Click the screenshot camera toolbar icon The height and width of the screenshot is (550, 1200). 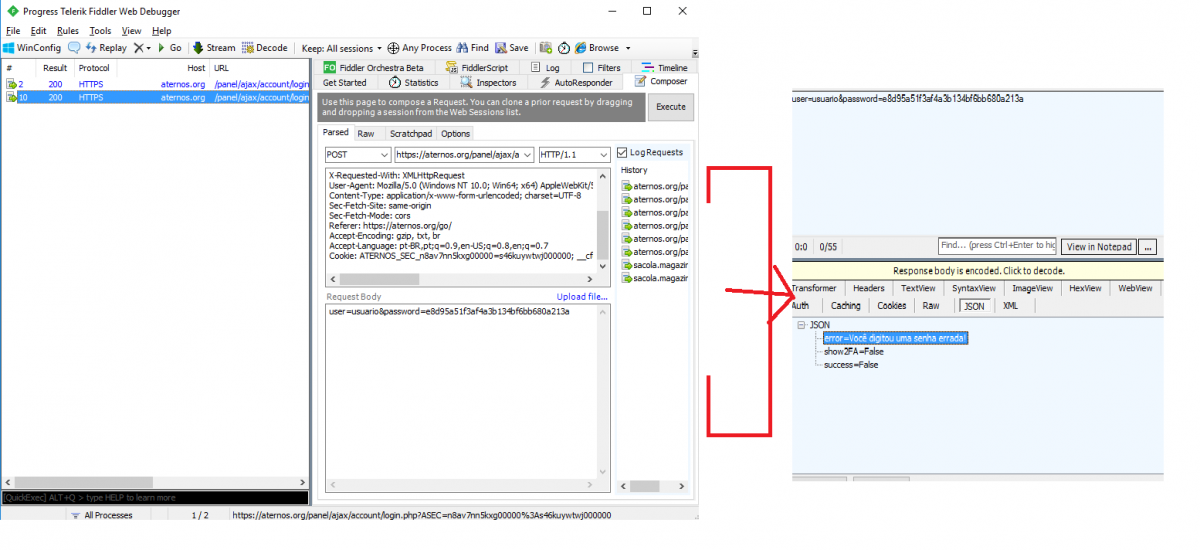coord(546,48)
